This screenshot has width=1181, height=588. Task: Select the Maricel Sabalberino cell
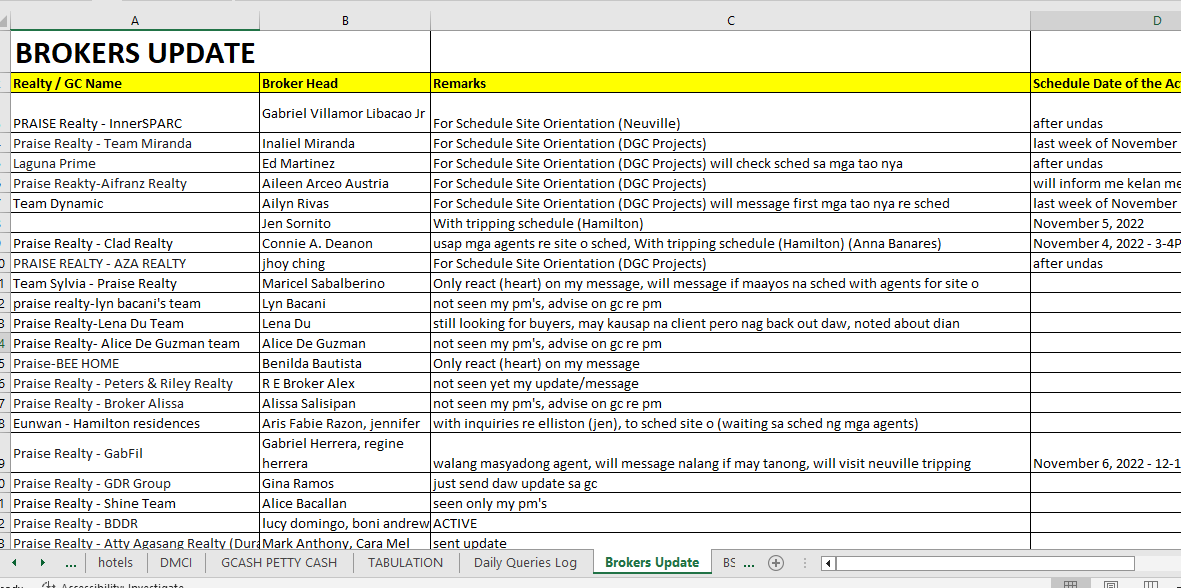pos(345,283)
